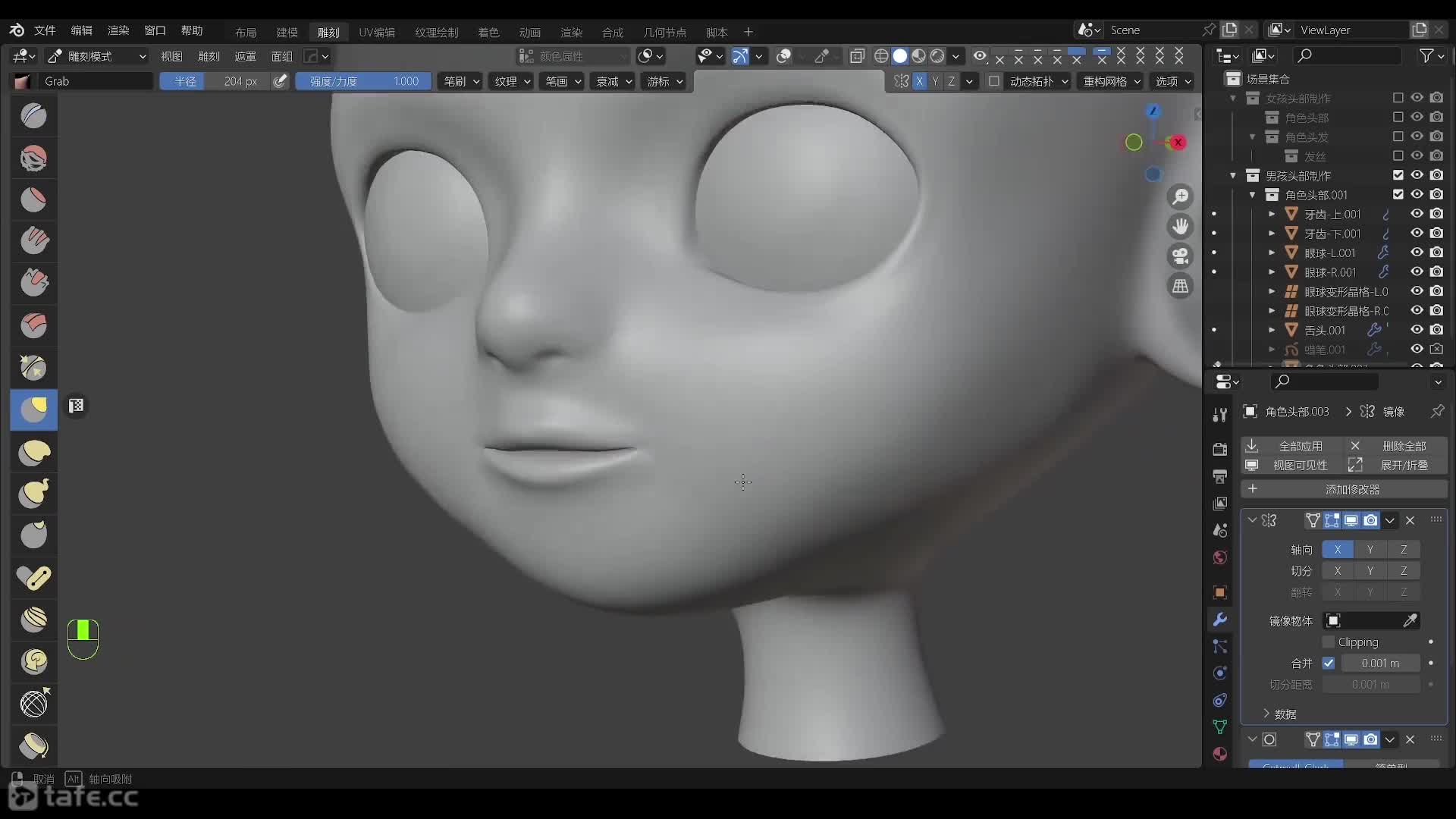1456x819 pixels.
Task: Click 添加修改器 add modifier button
Action: (x=1344, y=489)
